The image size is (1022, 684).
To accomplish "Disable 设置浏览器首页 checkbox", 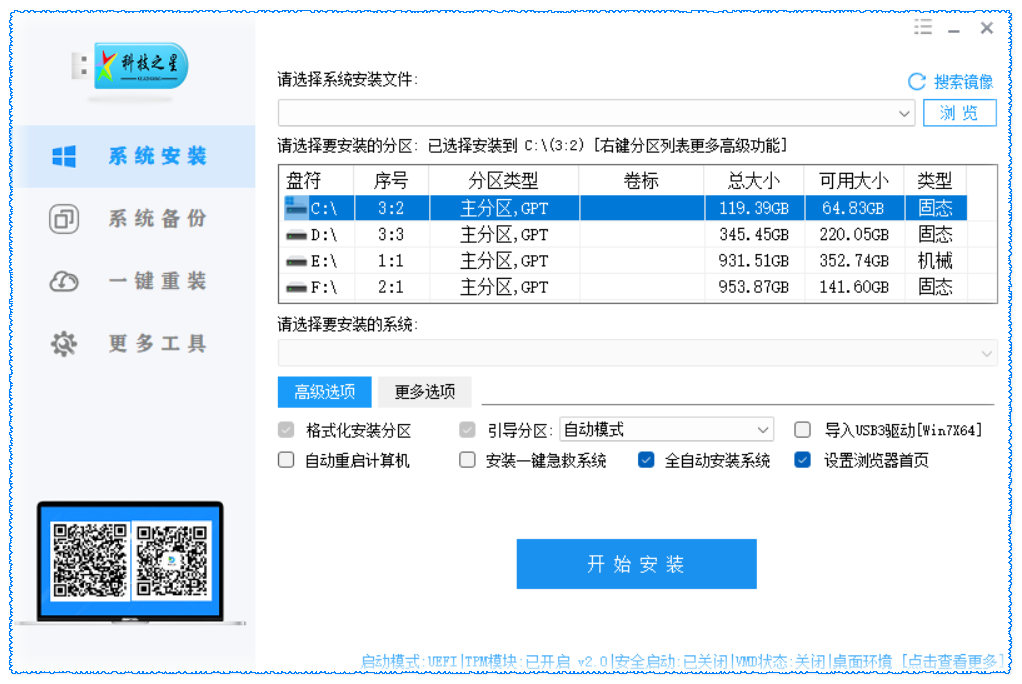I will pyautogui.click(x=802, y=461).
